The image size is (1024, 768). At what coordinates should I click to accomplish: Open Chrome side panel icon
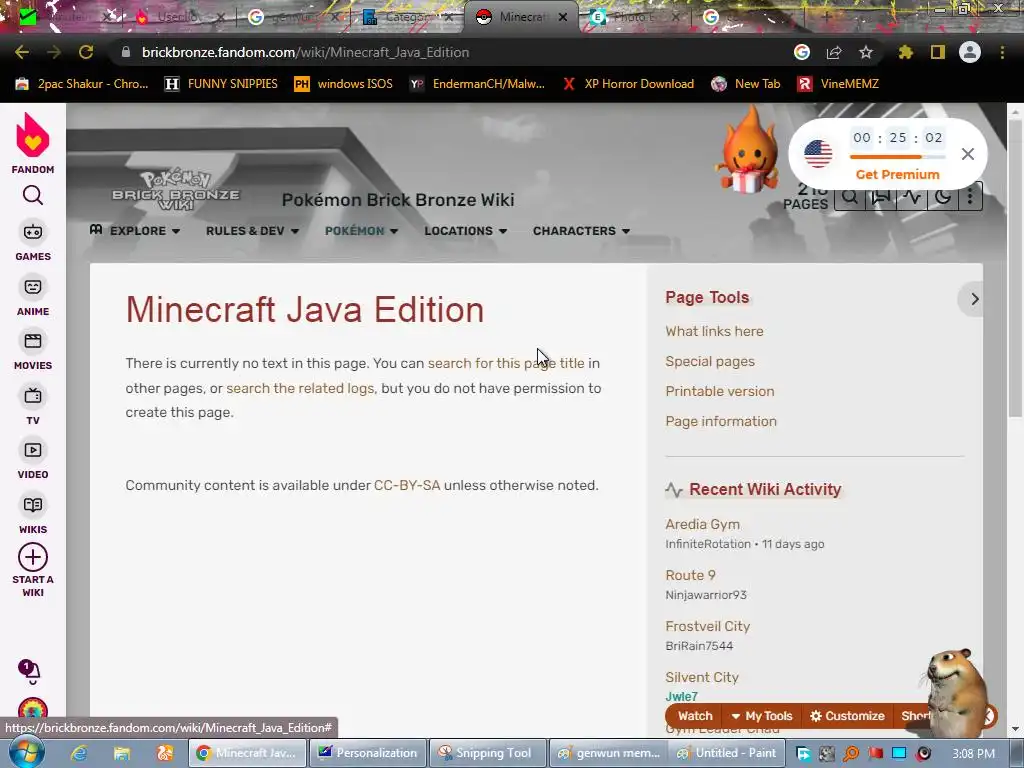click(x=938, y=52)
